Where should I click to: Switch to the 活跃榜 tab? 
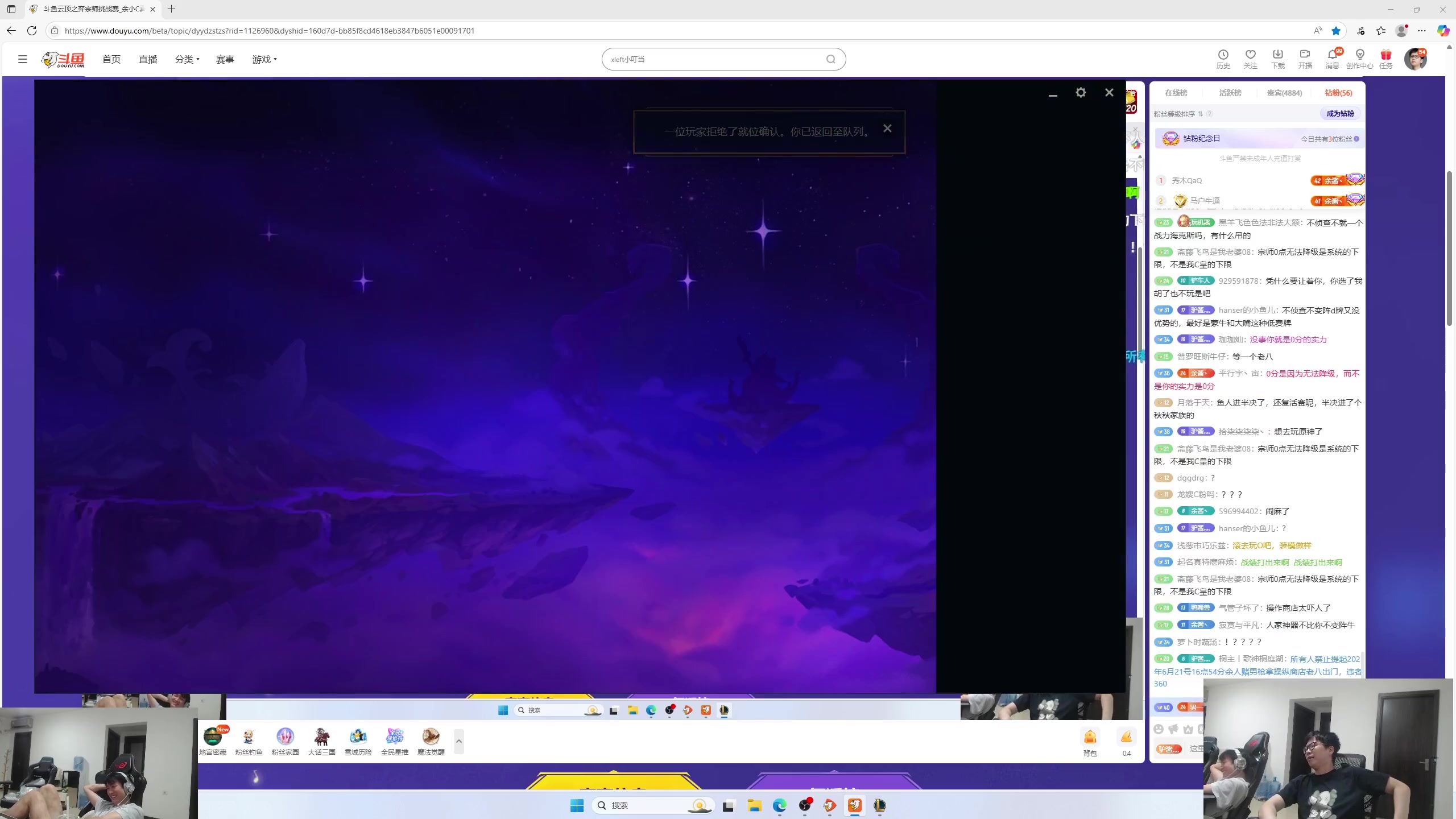pyautogui.click(x=1230, y=93)
